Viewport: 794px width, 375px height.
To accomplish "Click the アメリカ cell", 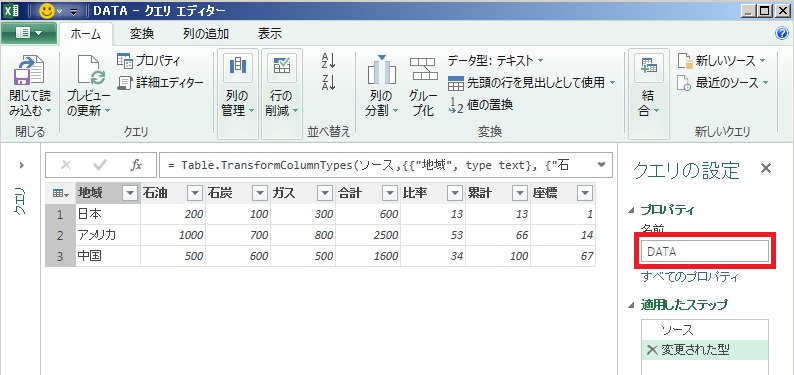I will [108, 235].
